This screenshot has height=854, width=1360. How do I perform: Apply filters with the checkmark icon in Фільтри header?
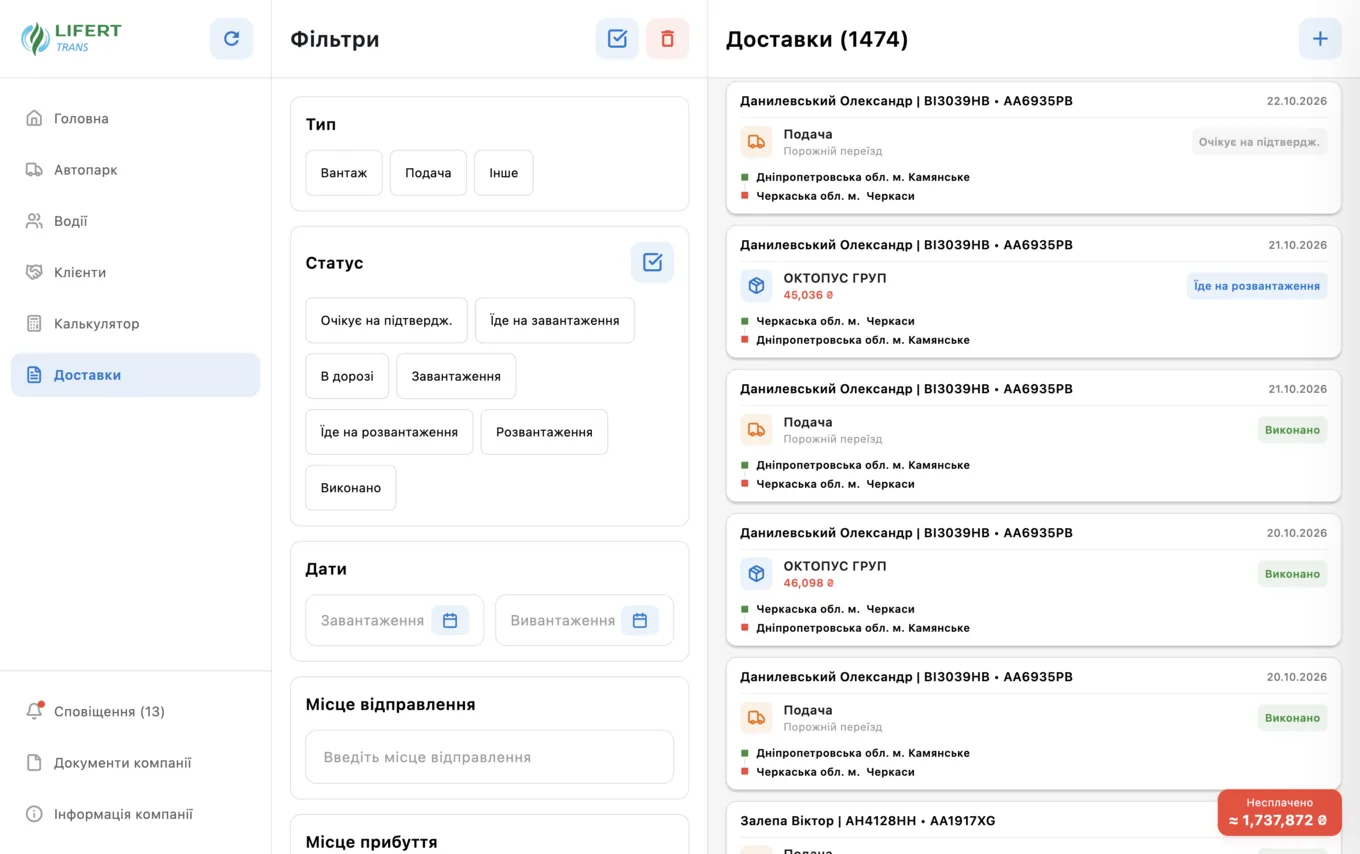tap(617, 39)
